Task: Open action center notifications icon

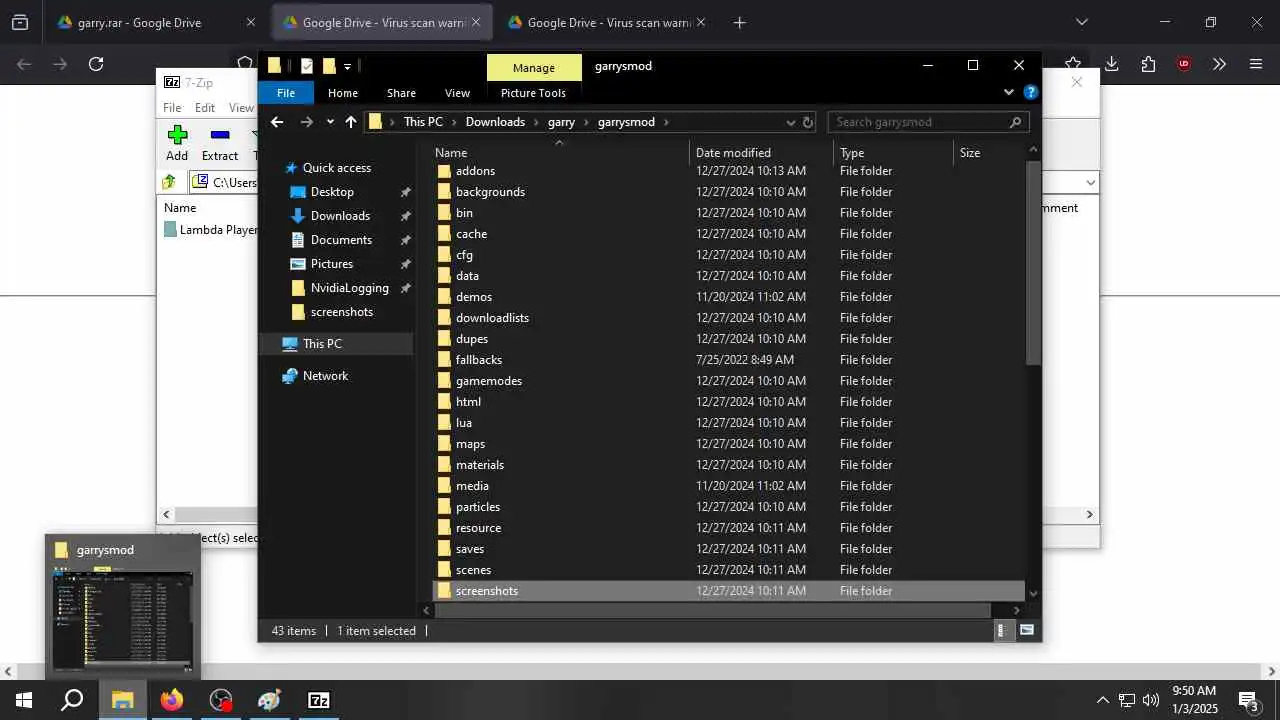Action: click(x=1248, y=700)
